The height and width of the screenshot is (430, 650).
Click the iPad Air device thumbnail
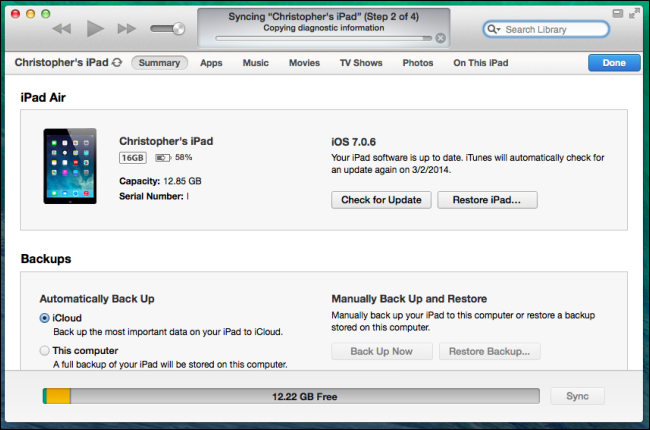coord(70,166)
